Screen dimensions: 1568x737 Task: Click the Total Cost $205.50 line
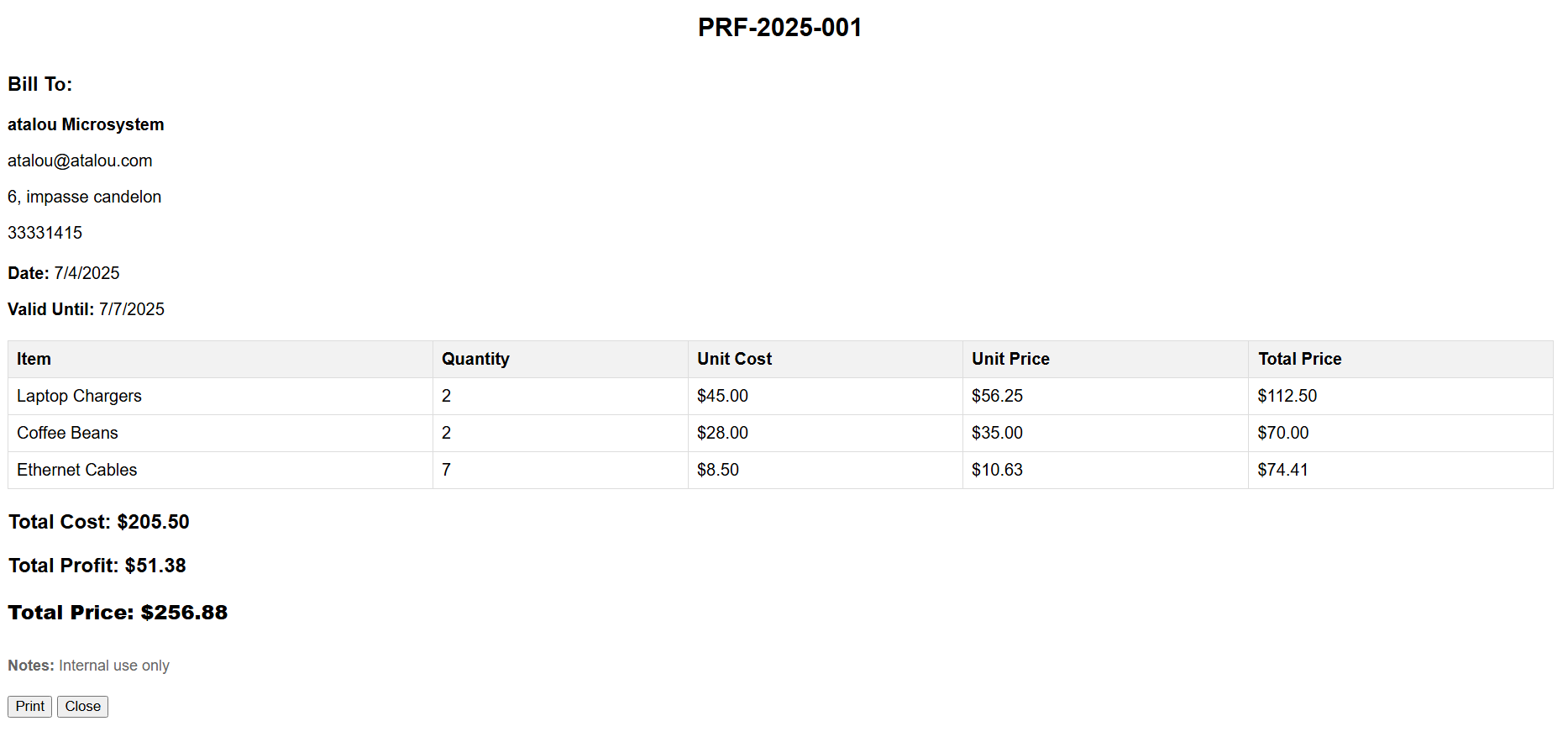coord(99,522)
